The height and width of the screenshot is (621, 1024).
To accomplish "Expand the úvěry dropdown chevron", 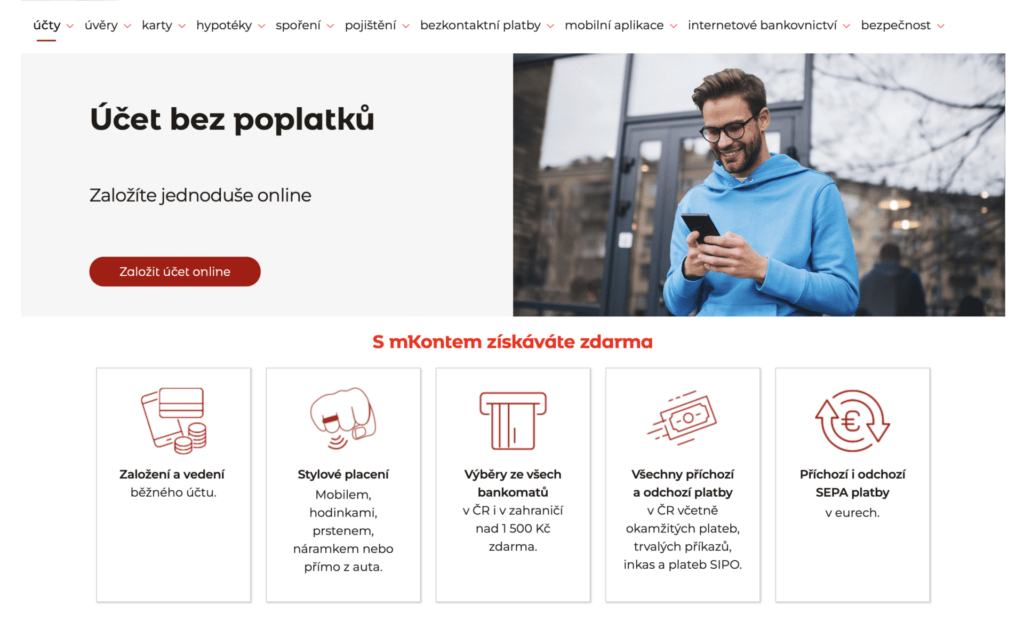I will (127, 26).
